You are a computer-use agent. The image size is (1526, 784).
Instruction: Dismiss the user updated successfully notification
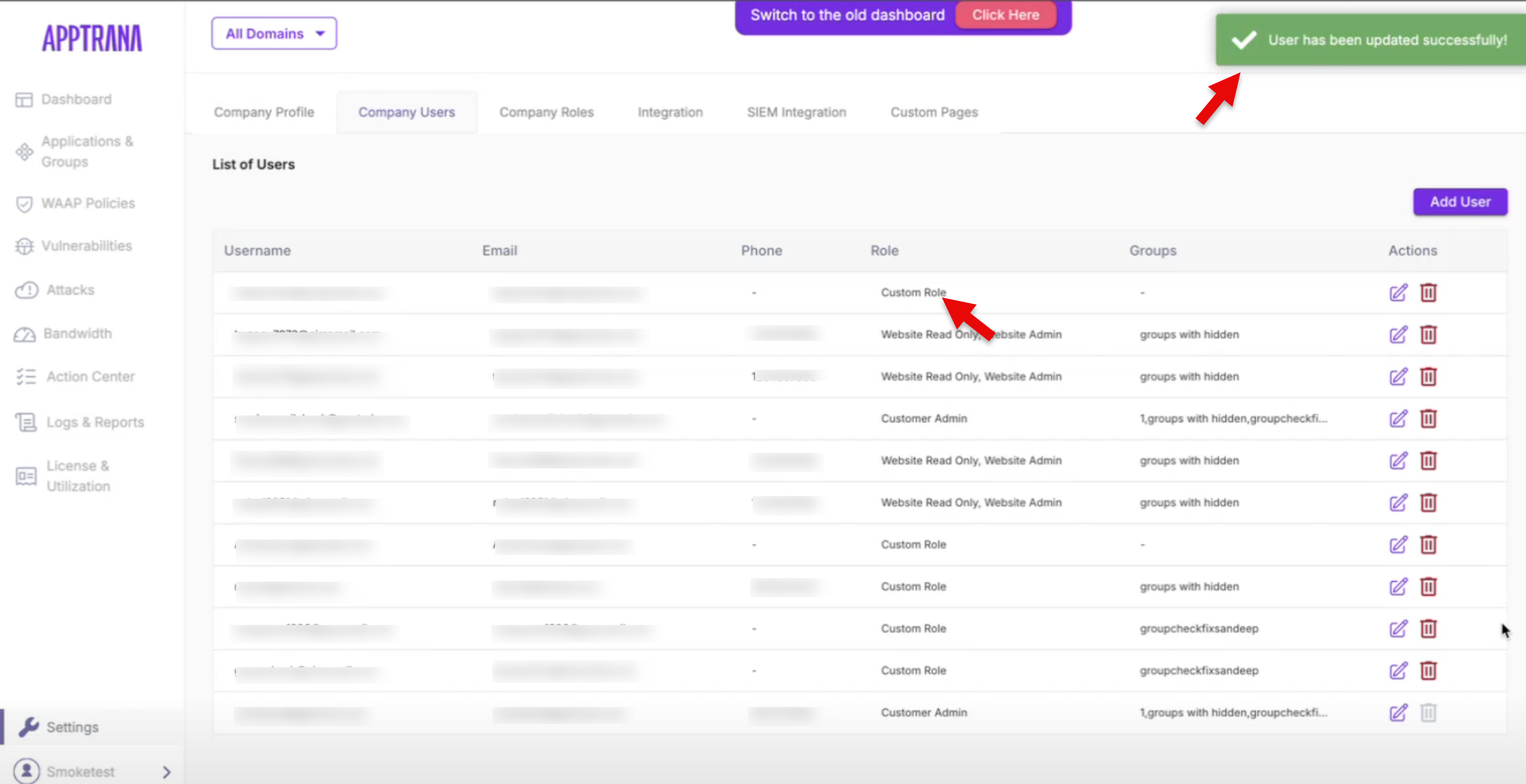pyautogui.click(x=1371, y=40)
